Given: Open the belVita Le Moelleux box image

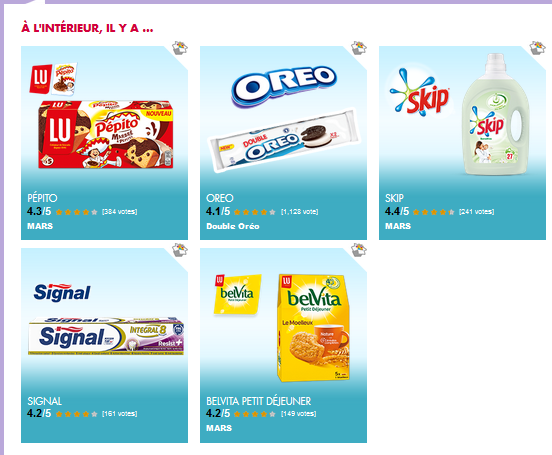Looking at the screenshot, I should coord(314,328).
